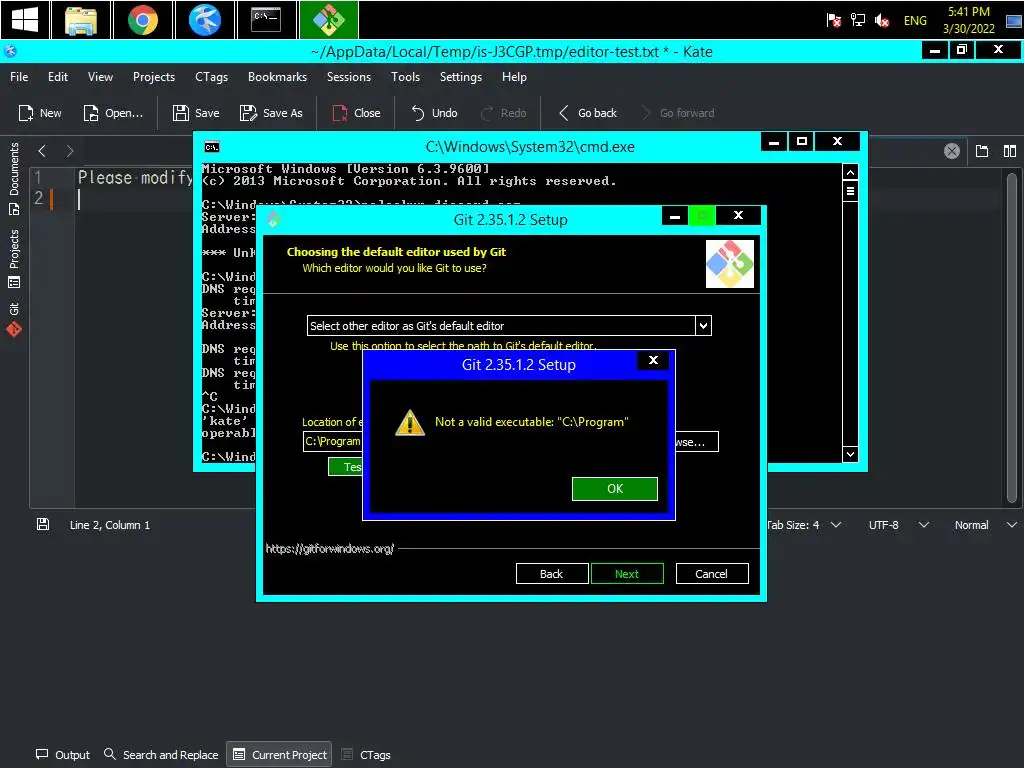Click Back in Git Setup

coord(551,573)
